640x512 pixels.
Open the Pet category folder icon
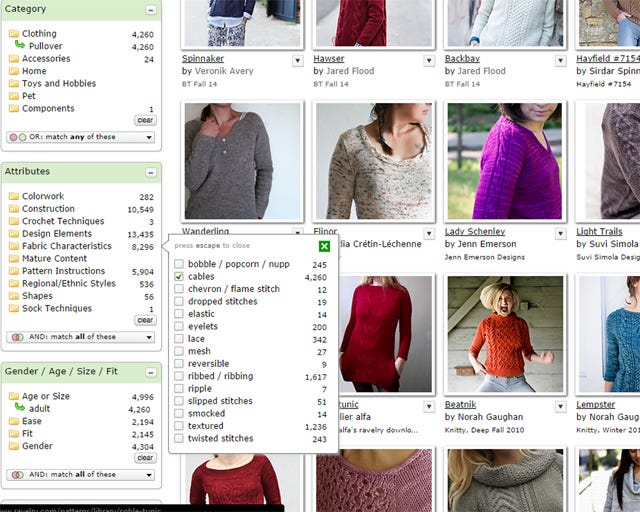(x=14, y=96)
